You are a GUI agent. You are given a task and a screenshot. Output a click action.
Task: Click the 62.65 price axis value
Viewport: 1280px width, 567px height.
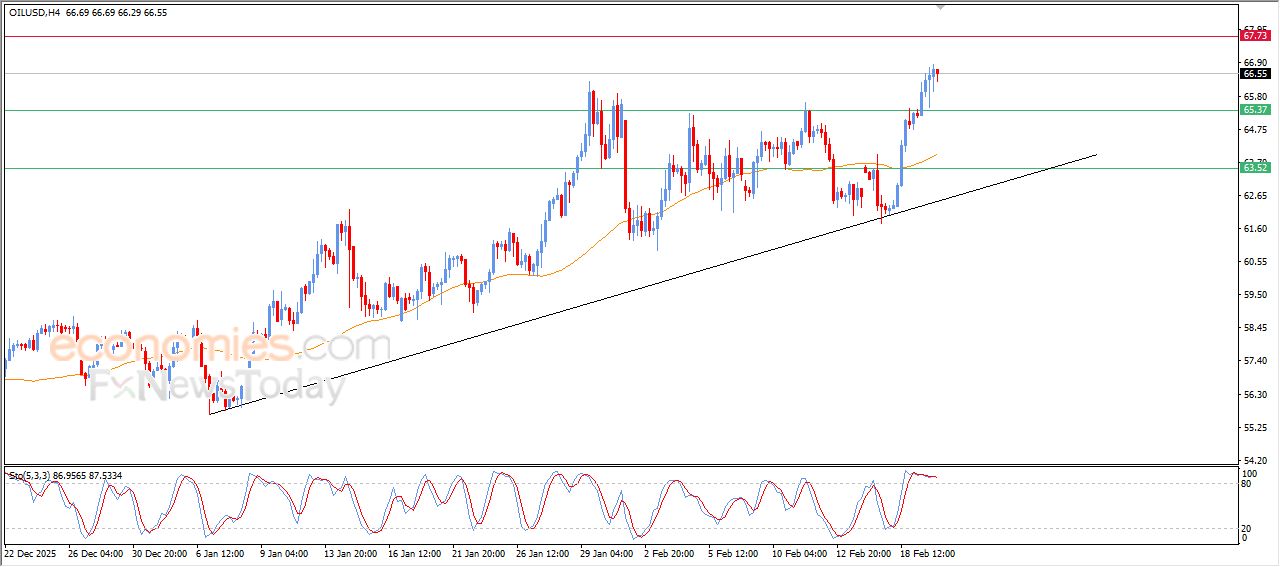tap(1255, 195)
